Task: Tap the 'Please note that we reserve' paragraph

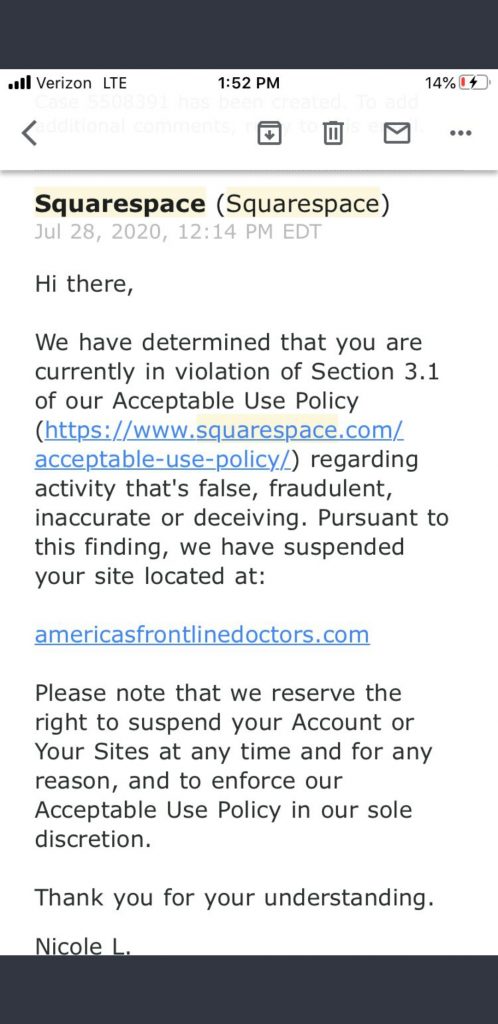Action: [x=234, y=766]
